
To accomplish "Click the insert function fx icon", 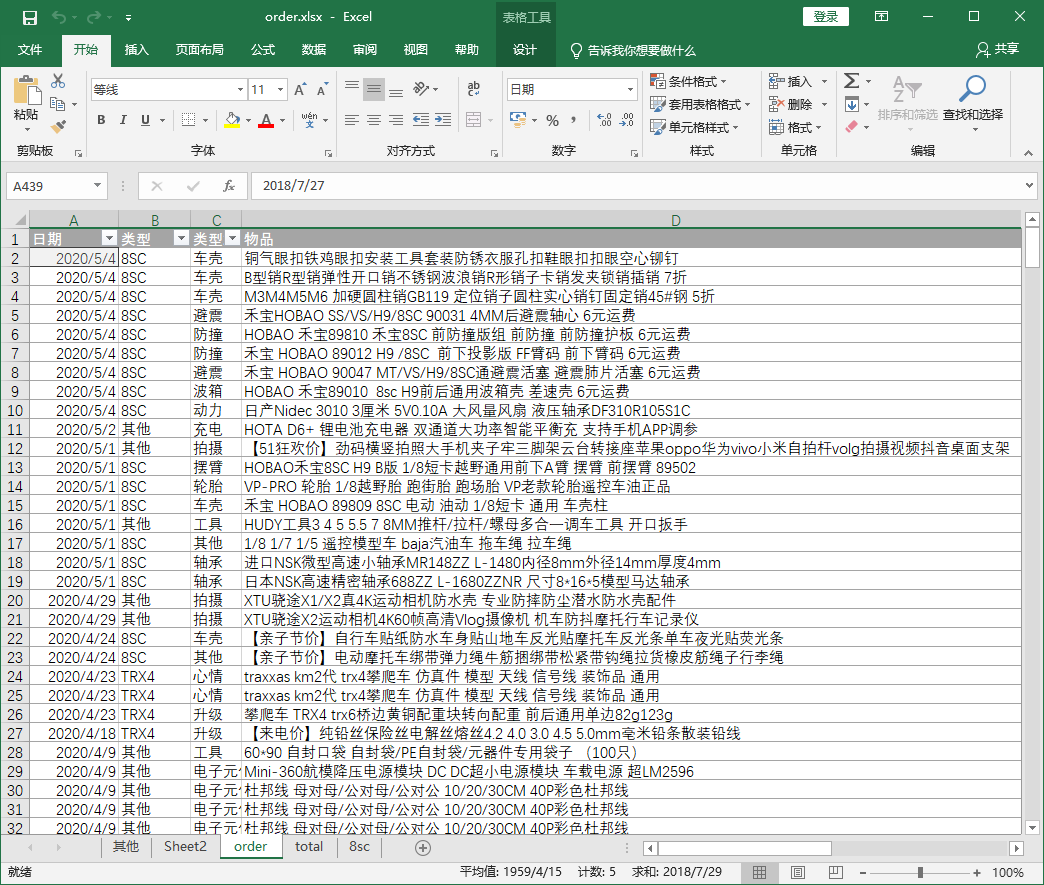I will [228, 186].
